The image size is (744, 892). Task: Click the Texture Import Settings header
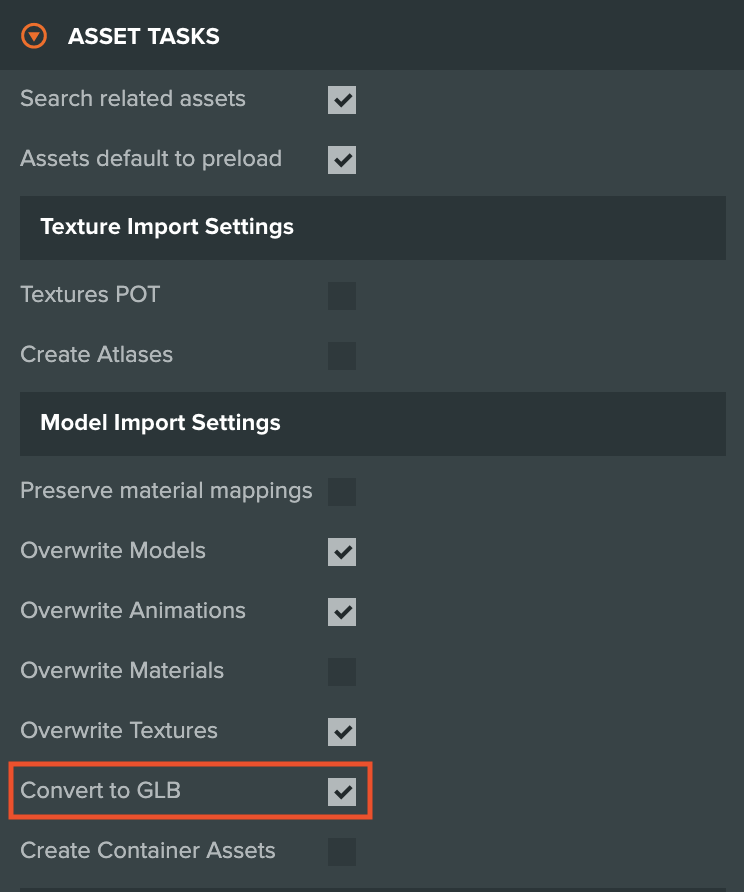tap(167, 227)
